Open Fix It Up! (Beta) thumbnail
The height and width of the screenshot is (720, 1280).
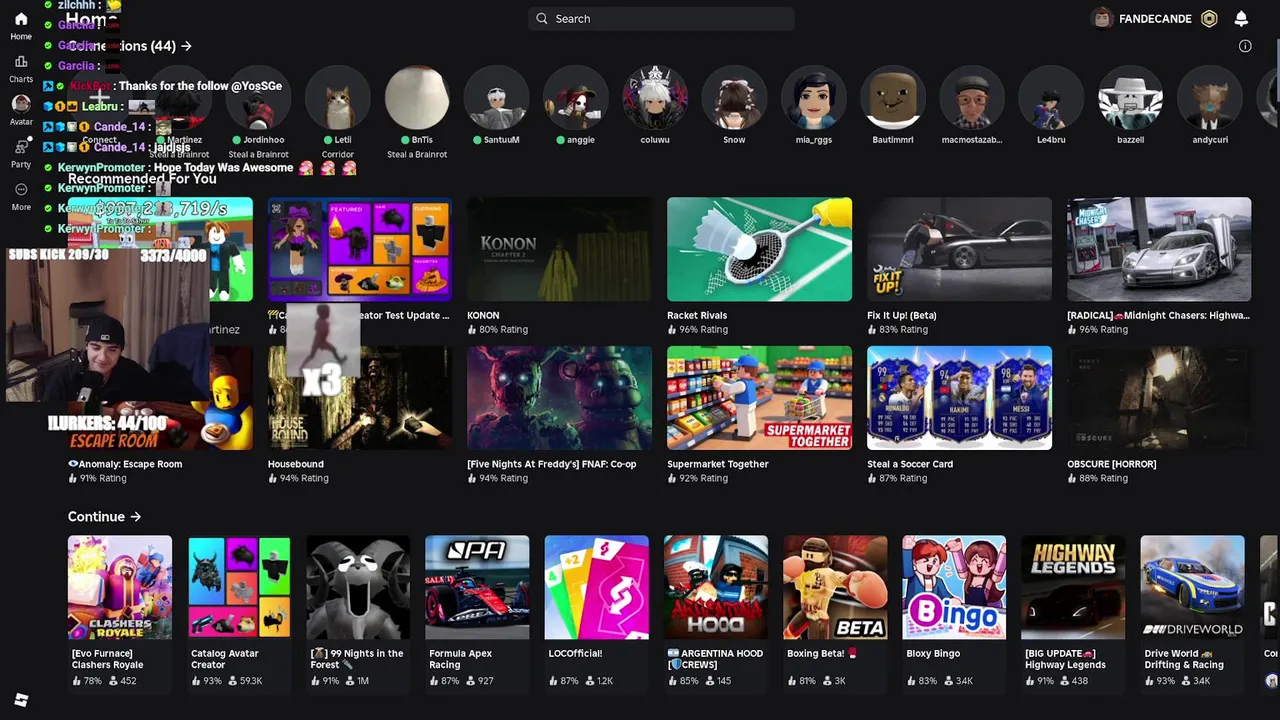coord(959,249)
